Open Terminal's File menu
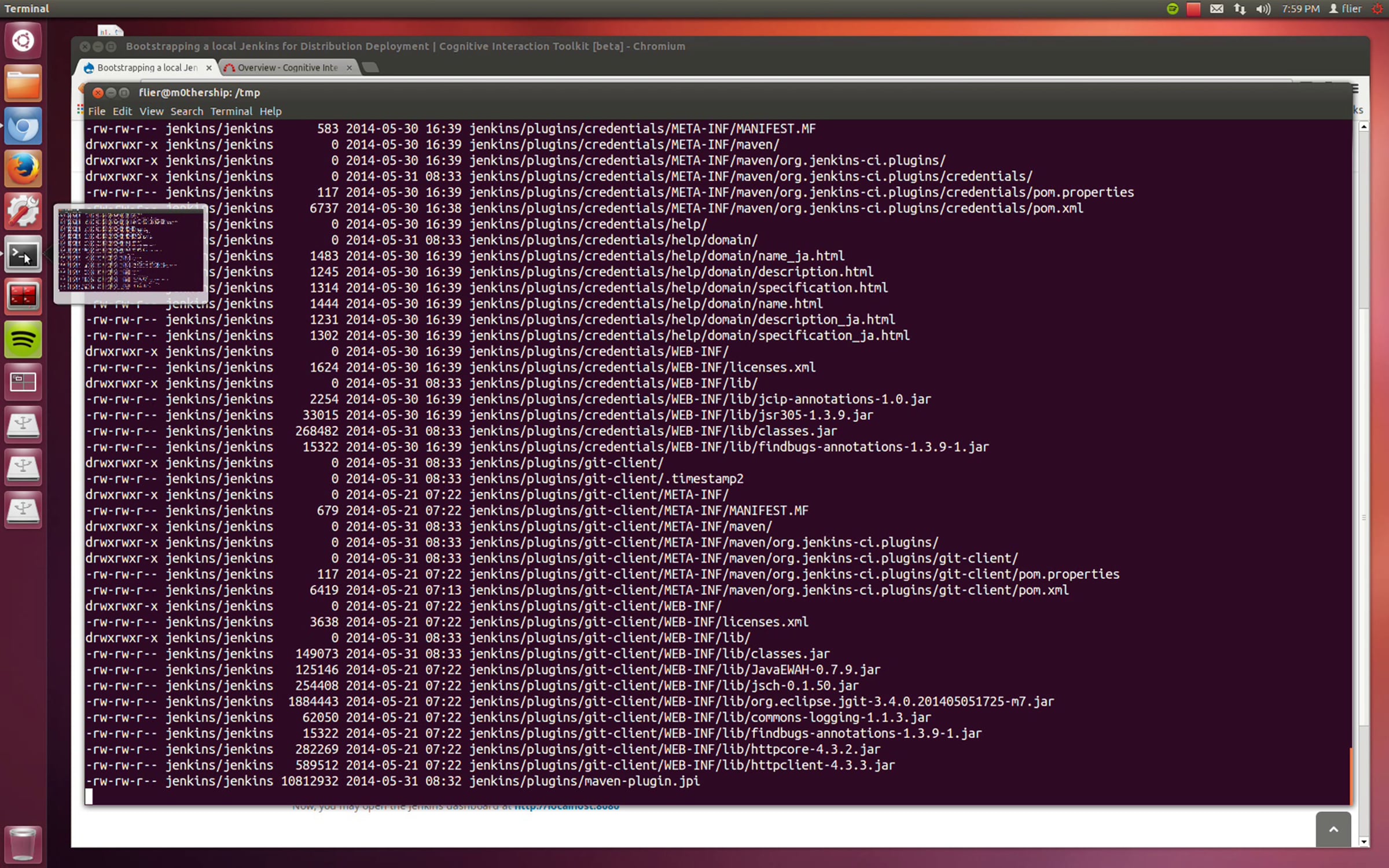The height and width of the screenshot is (868, 1389). point(96,111)
